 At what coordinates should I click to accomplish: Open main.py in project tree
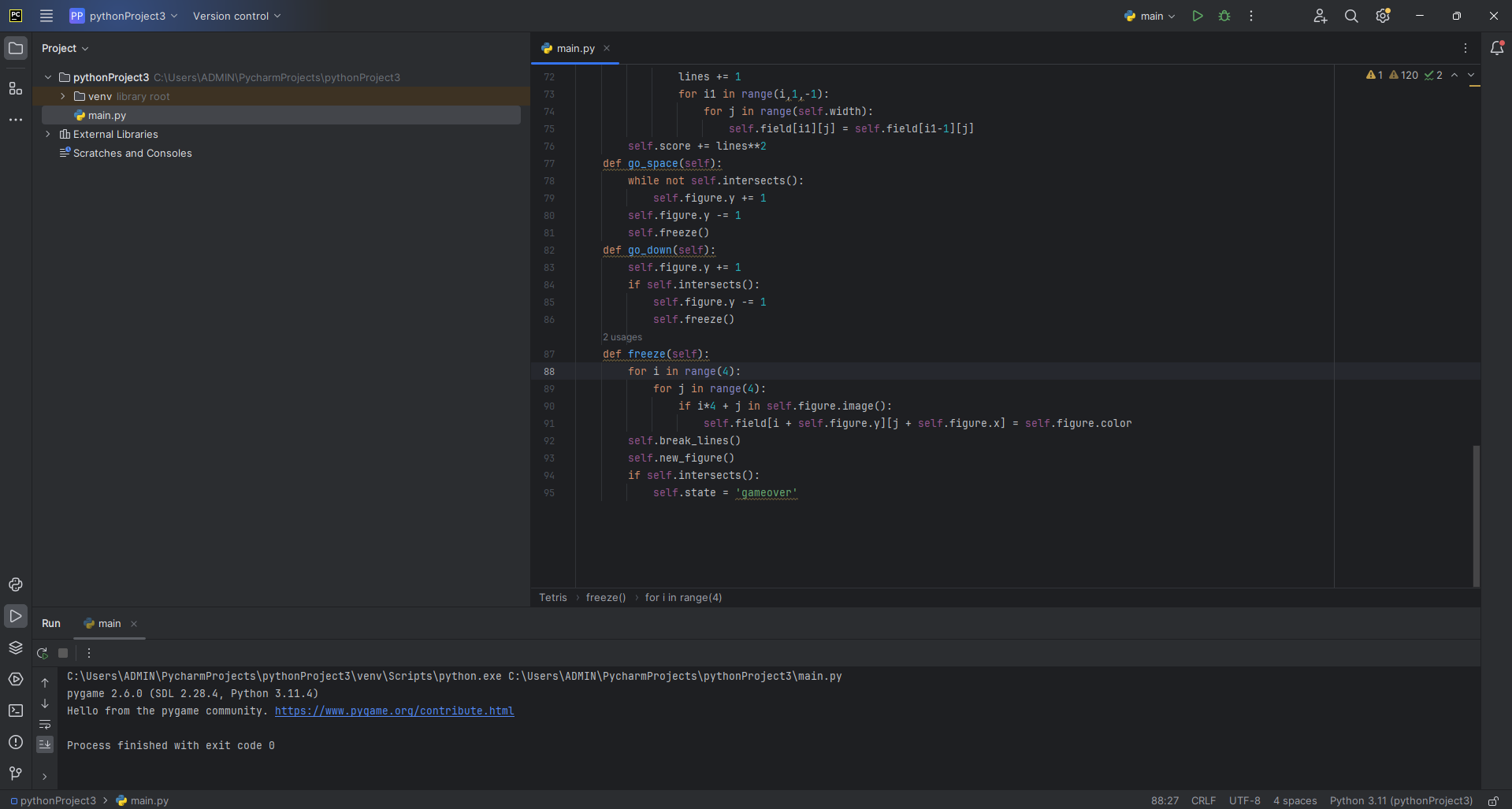coord(107,115)
